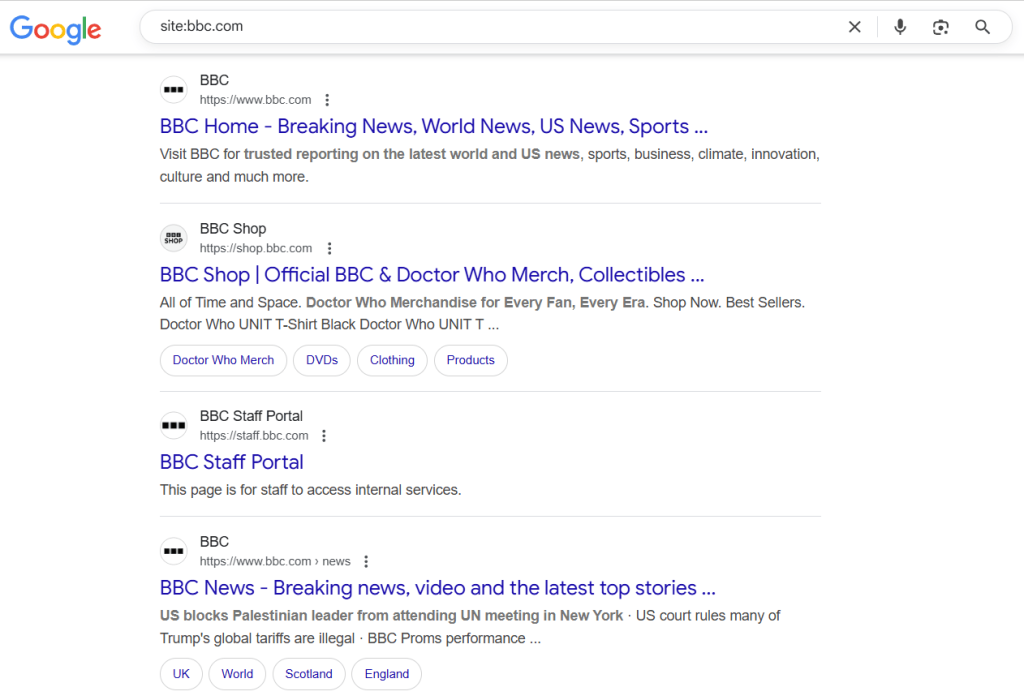Click the search magnifier icon
Viewport: 1024px width, 700px height.
[x=982, y=27]
